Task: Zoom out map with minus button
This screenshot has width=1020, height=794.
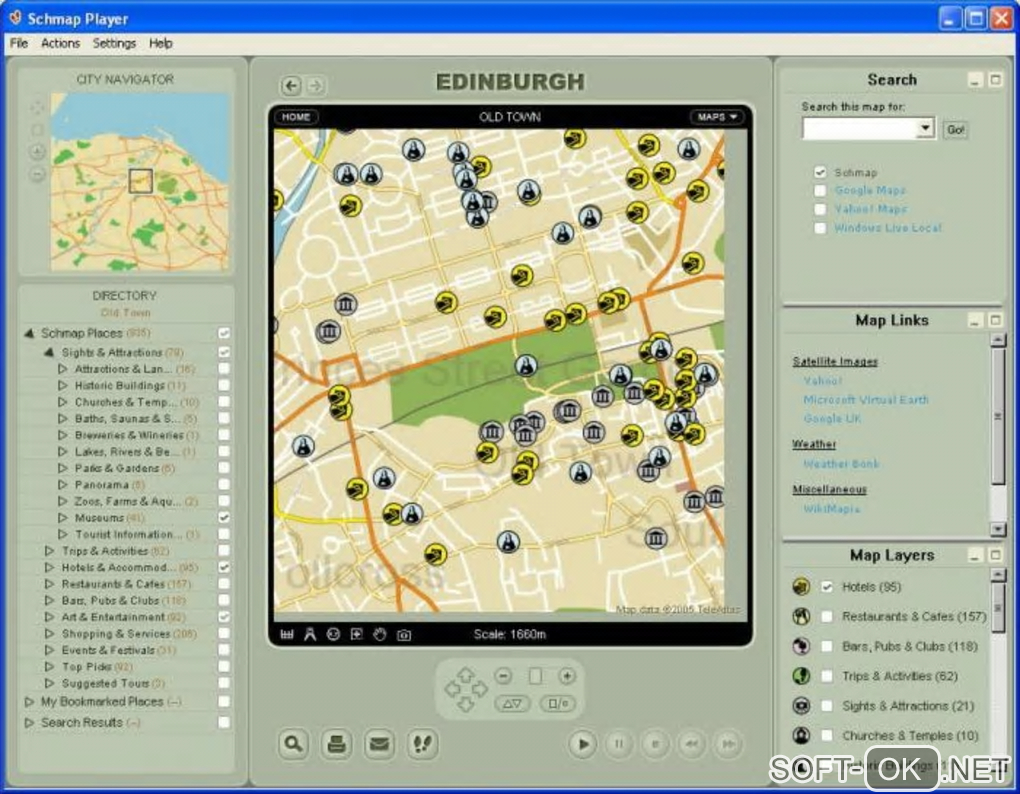Action: coord(503,676)
